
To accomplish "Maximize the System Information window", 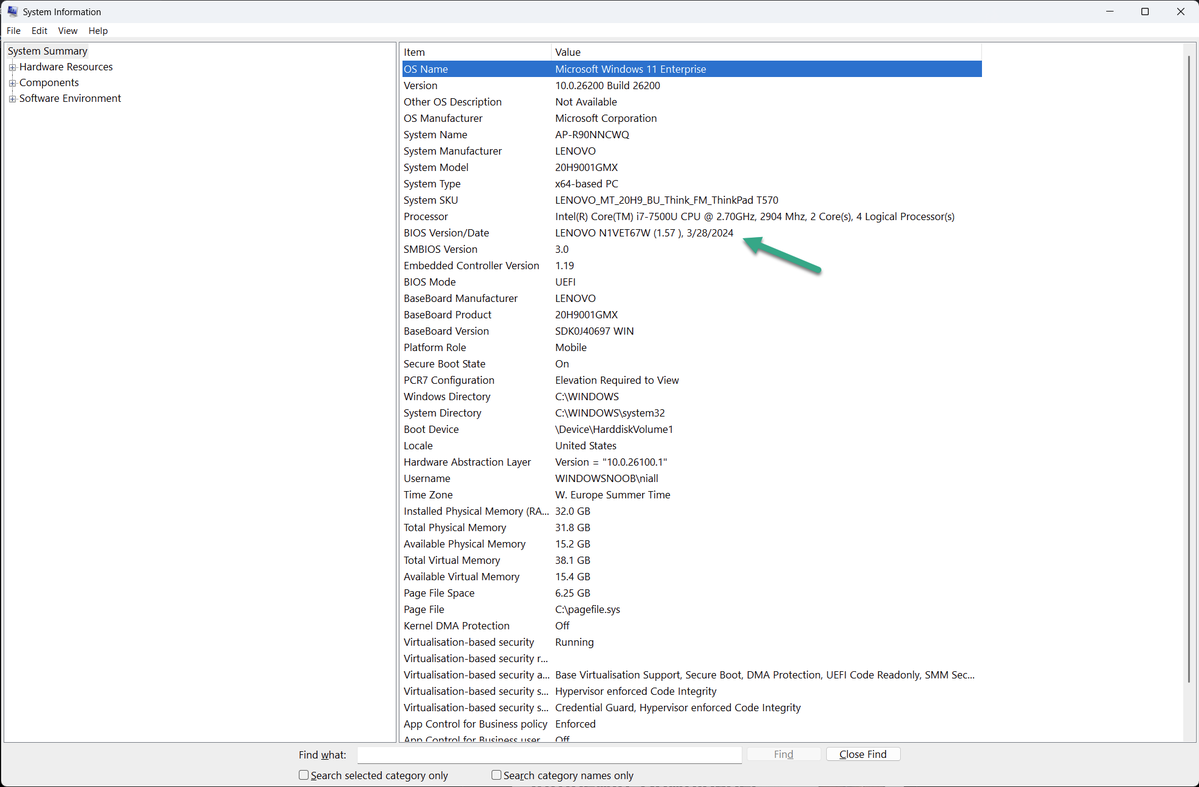I will point(1145,11).
